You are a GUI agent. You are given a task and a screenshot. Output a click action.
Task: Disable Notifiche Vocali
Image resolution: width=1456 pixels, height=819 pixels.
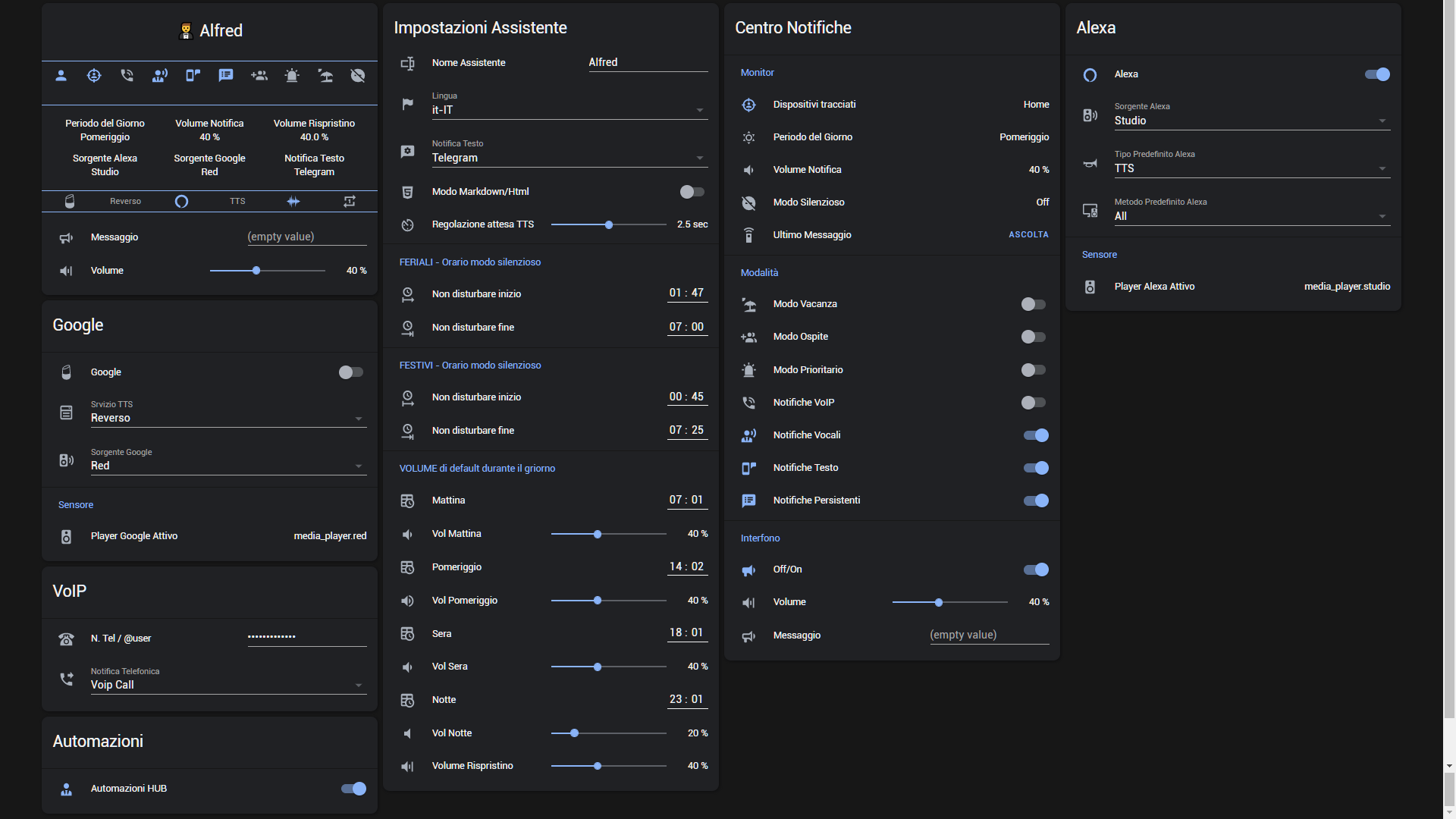coord(1036,435)
